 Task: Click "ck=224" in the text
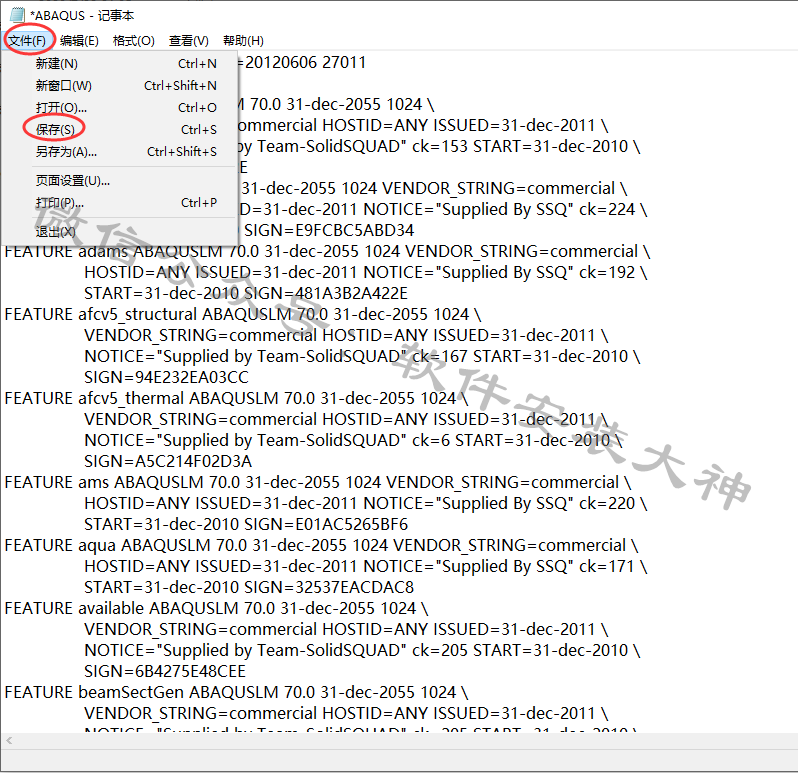(x=607, y=210)
